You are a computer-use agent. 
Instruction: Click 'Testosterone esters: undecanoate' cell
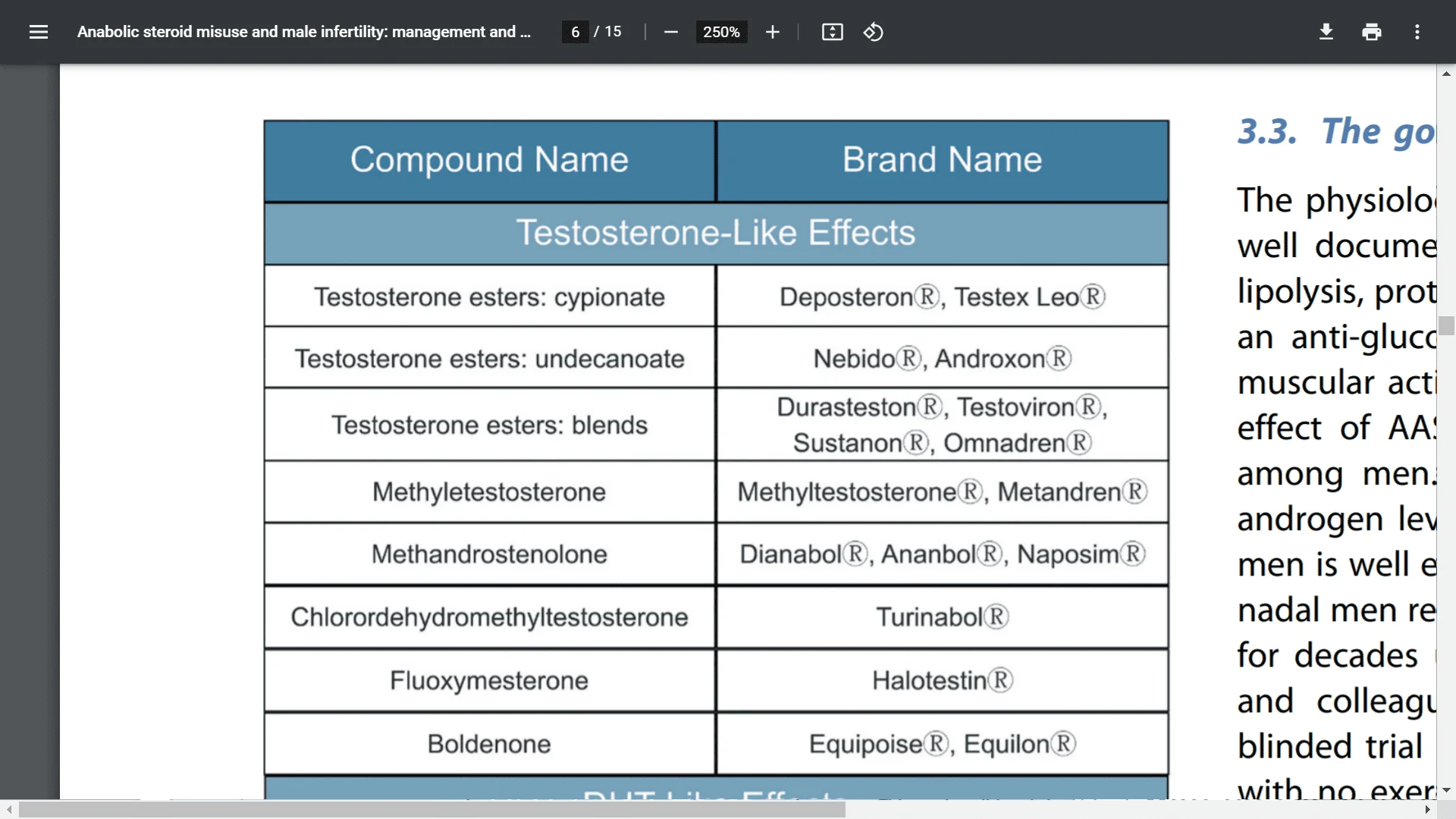pos(489,358)
